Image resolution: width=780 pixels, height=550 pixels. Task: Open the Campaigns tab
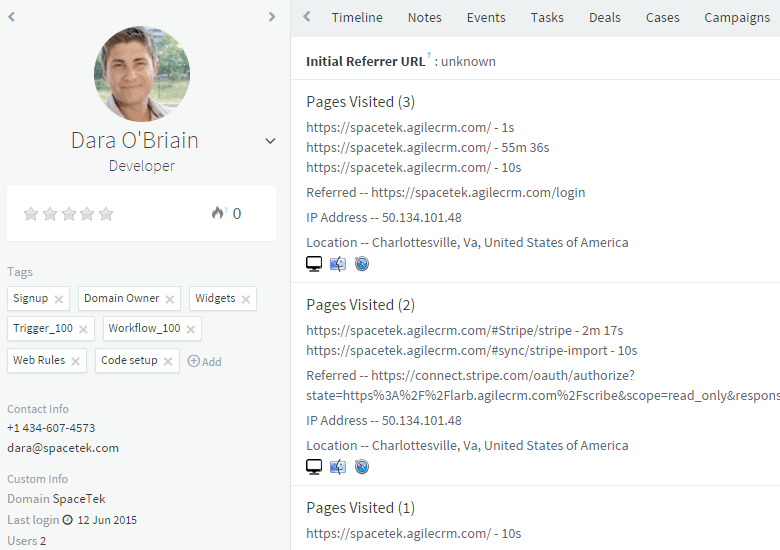coord(737,17)
